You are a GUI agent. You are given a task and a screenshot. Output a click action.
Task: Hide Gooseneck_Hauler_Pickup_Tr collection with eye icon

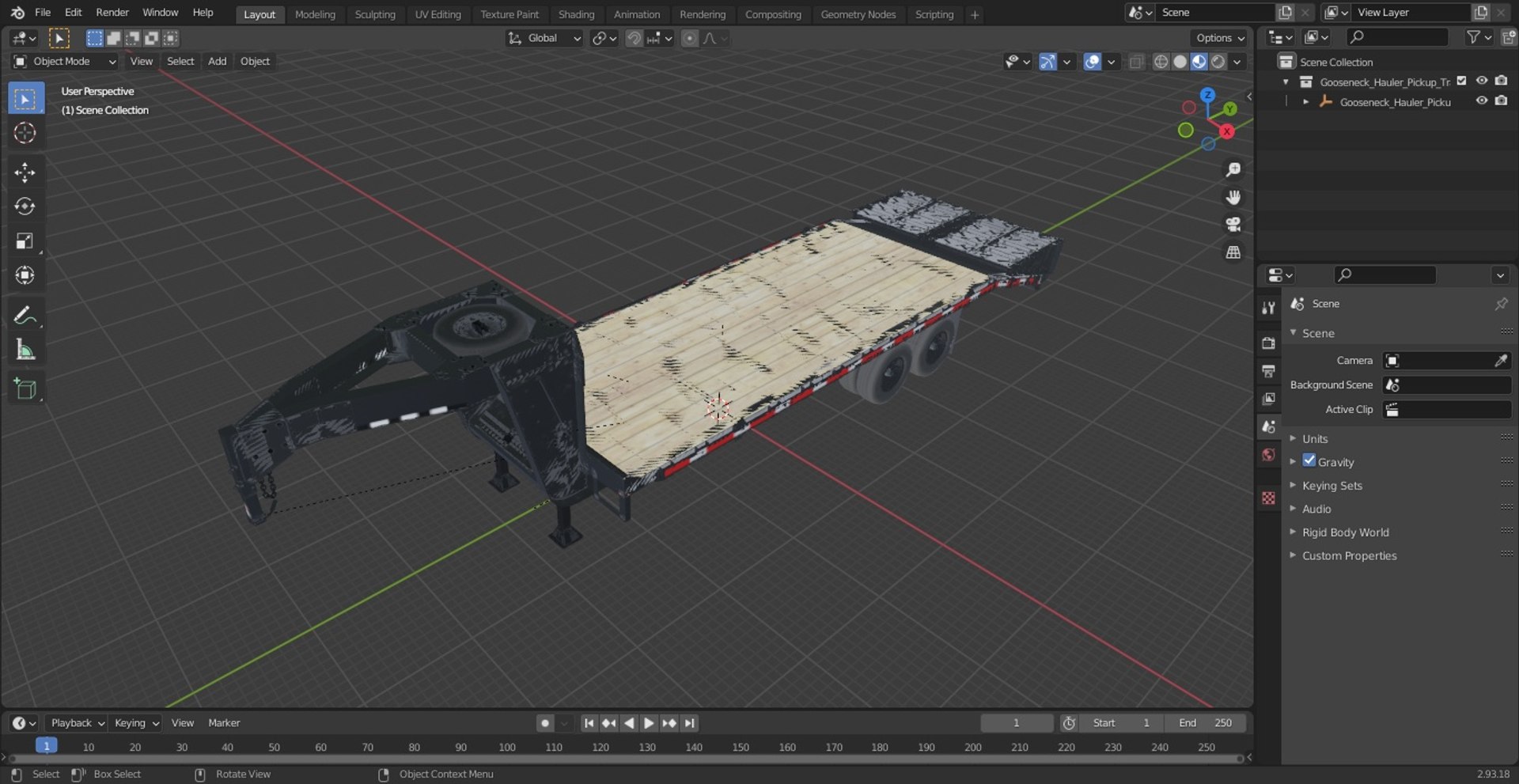click(x=1482, y=81)
